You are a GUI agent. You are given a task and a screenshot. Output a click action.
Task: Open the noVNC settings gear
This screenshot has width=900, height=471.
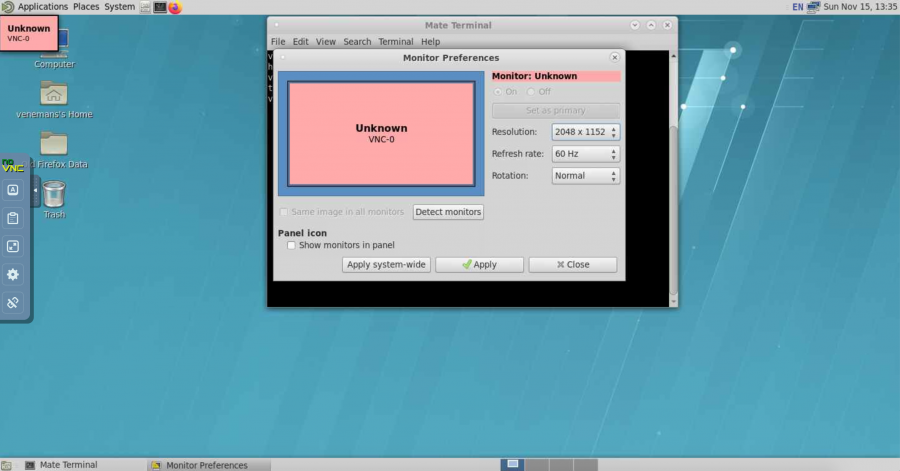[13, 274]
